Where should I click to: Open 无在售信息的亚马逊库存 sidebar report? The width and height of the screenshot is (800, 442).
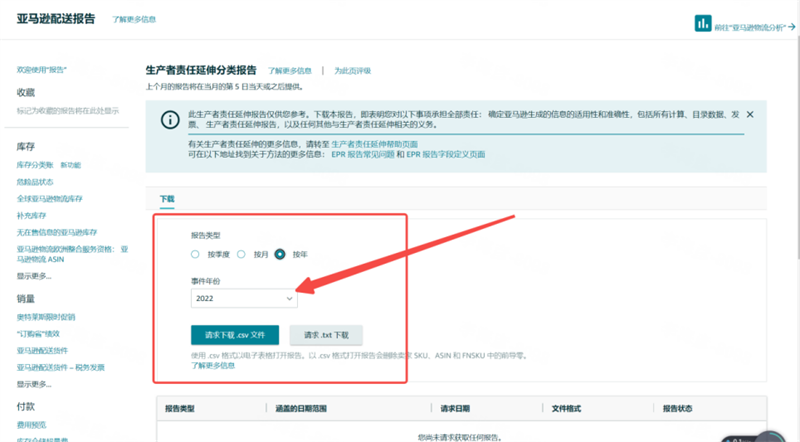pyautogui.click(x=57, y=232)
